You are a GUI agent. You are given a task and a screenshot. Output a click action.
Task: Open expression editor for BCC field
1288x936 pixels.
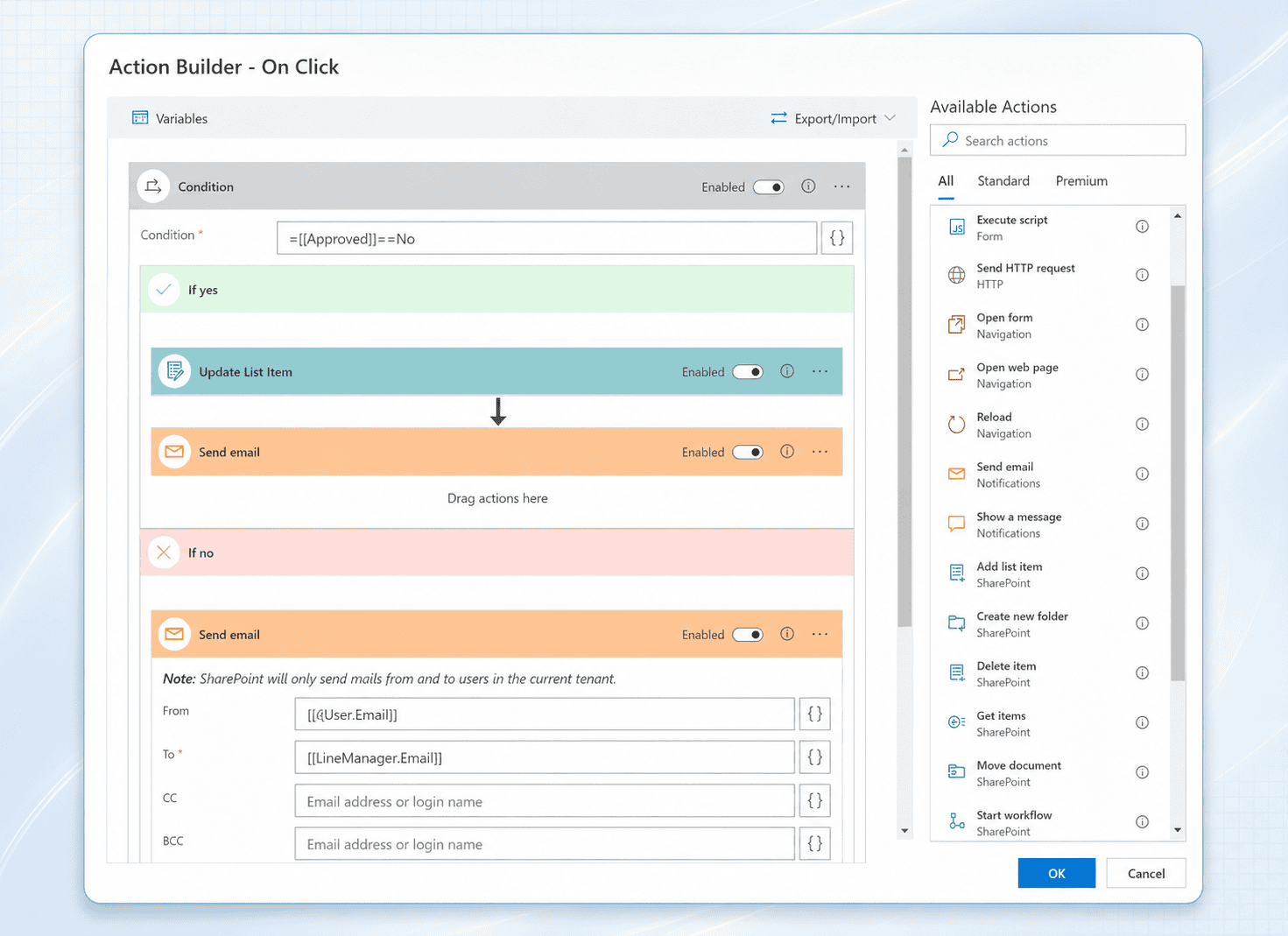point(814,843)
